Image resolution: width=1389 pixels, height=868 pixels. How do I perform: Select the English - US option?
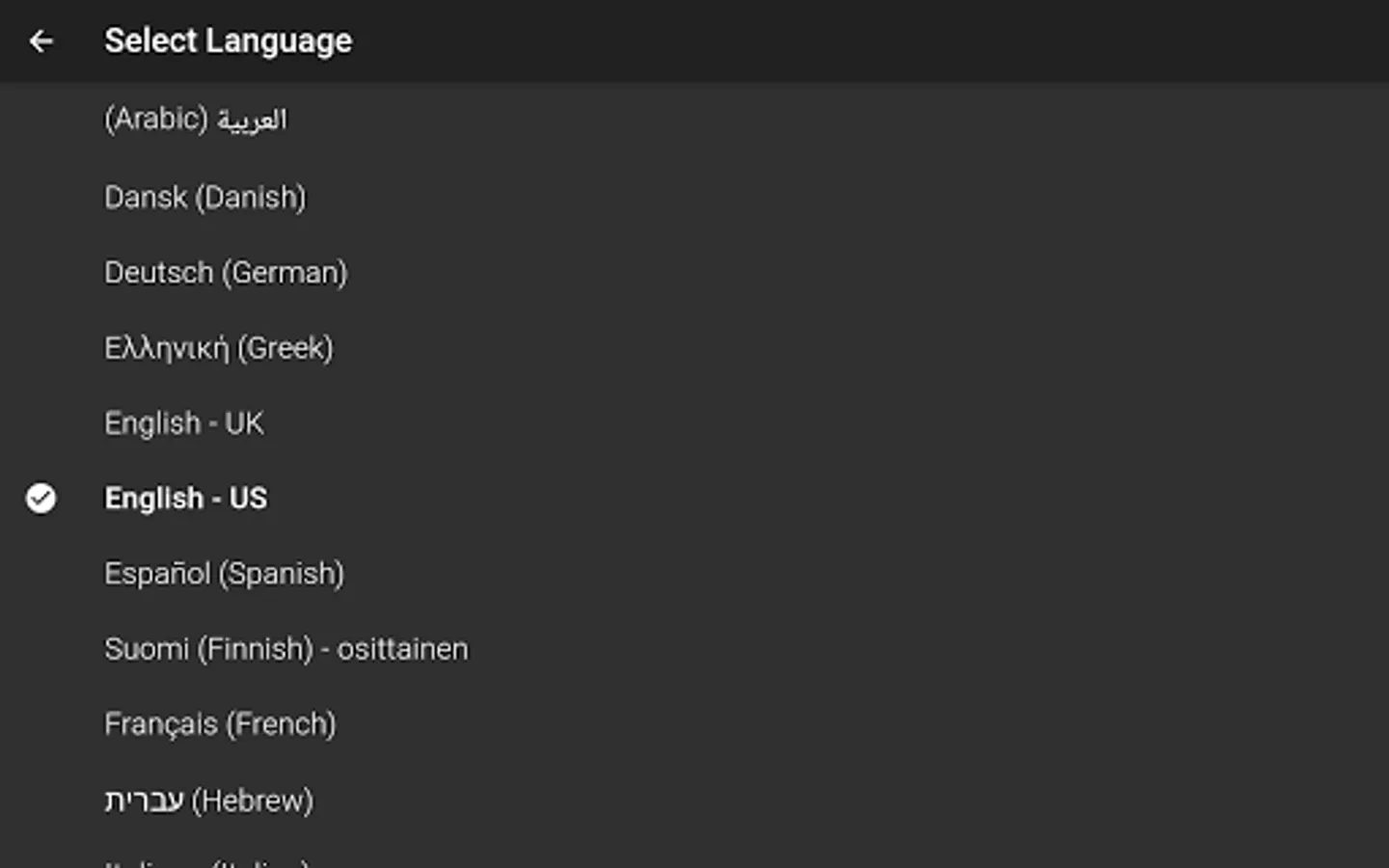[x=185, y=499]
